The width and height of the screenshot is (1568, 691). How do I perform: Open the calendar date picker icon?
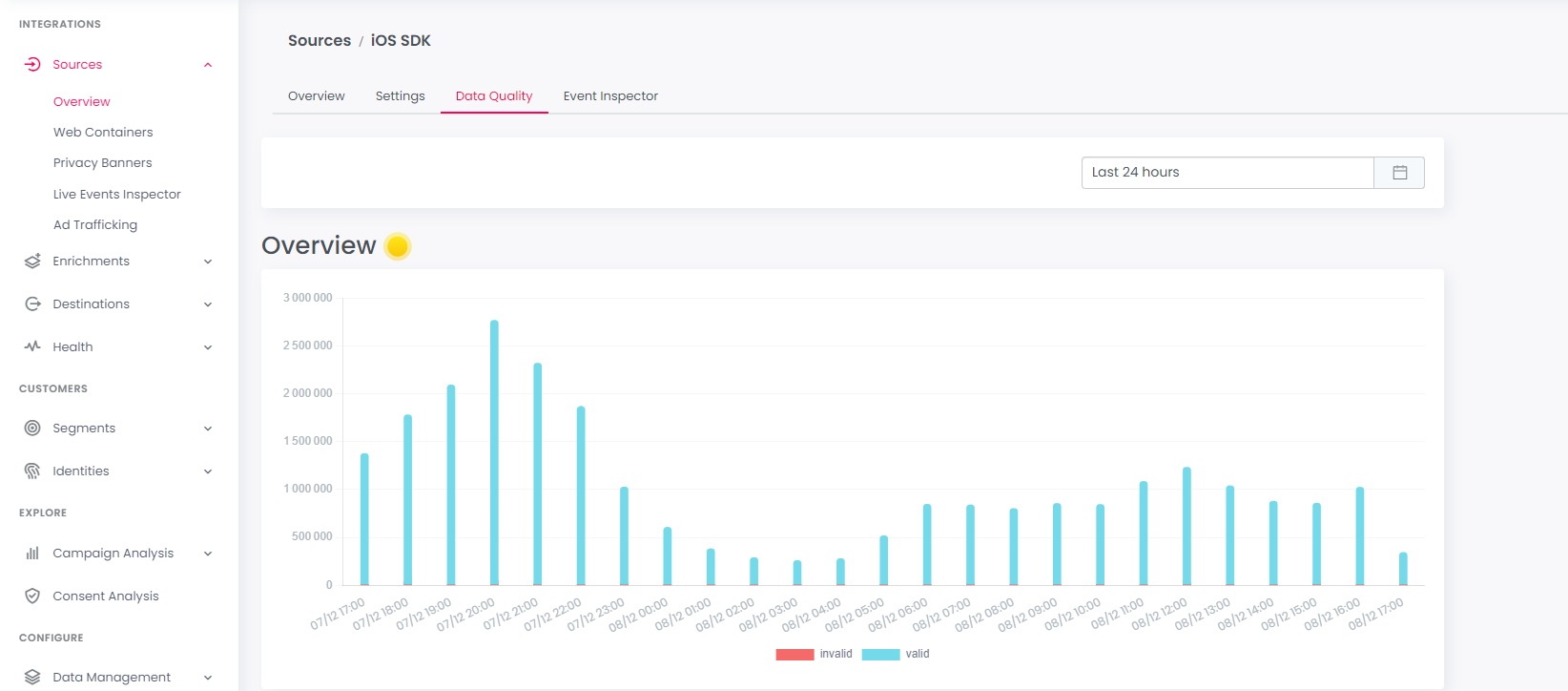coord(1399,173)
